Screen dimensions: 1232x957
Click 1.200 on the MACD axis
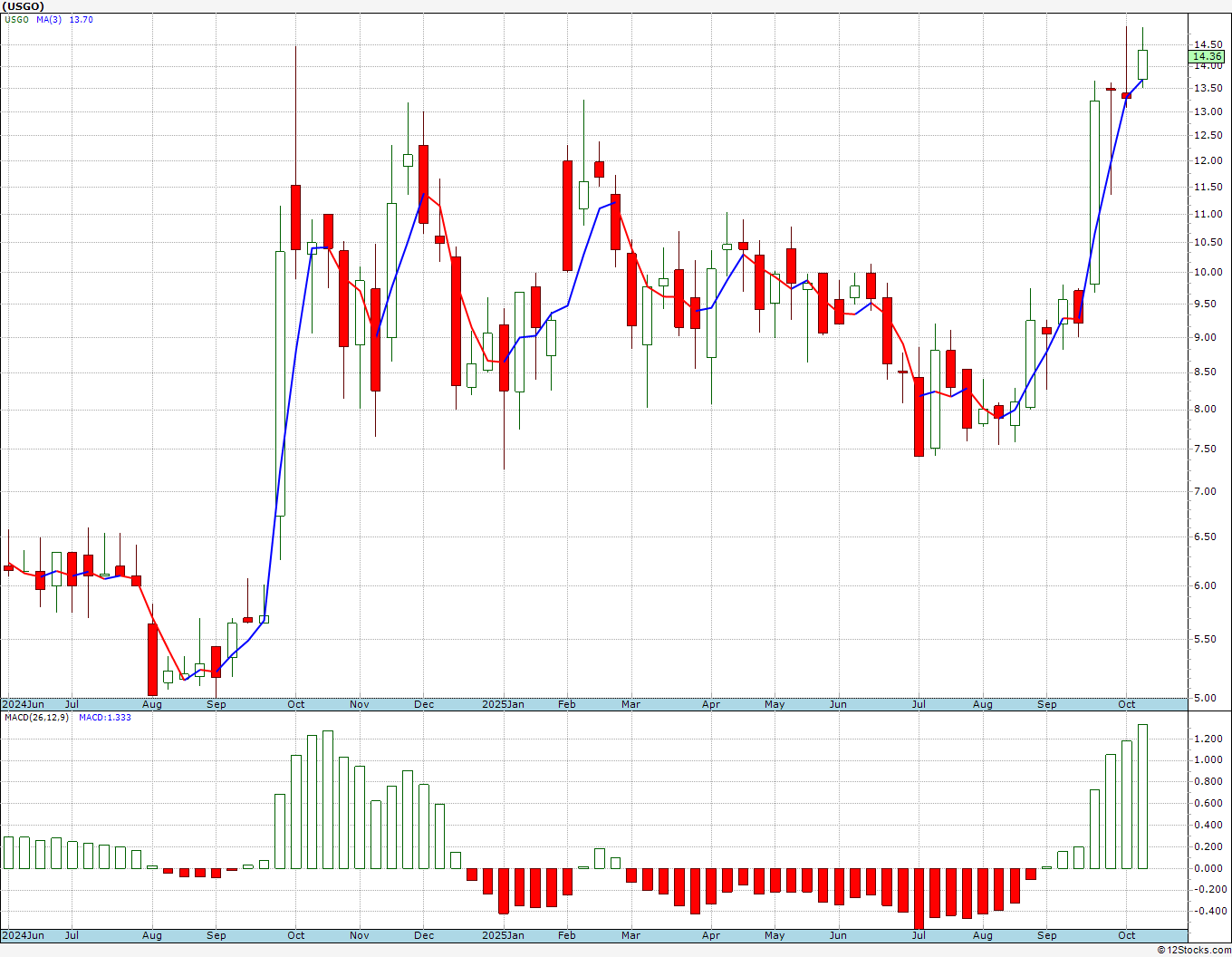coord(1207,739)
